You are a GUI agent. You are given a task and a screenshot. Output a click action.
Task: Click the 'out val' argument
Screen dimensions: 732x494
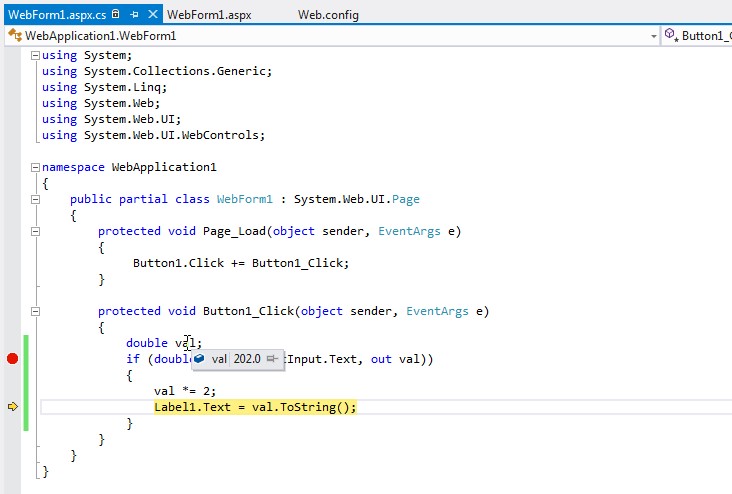[x=395, y=359]
